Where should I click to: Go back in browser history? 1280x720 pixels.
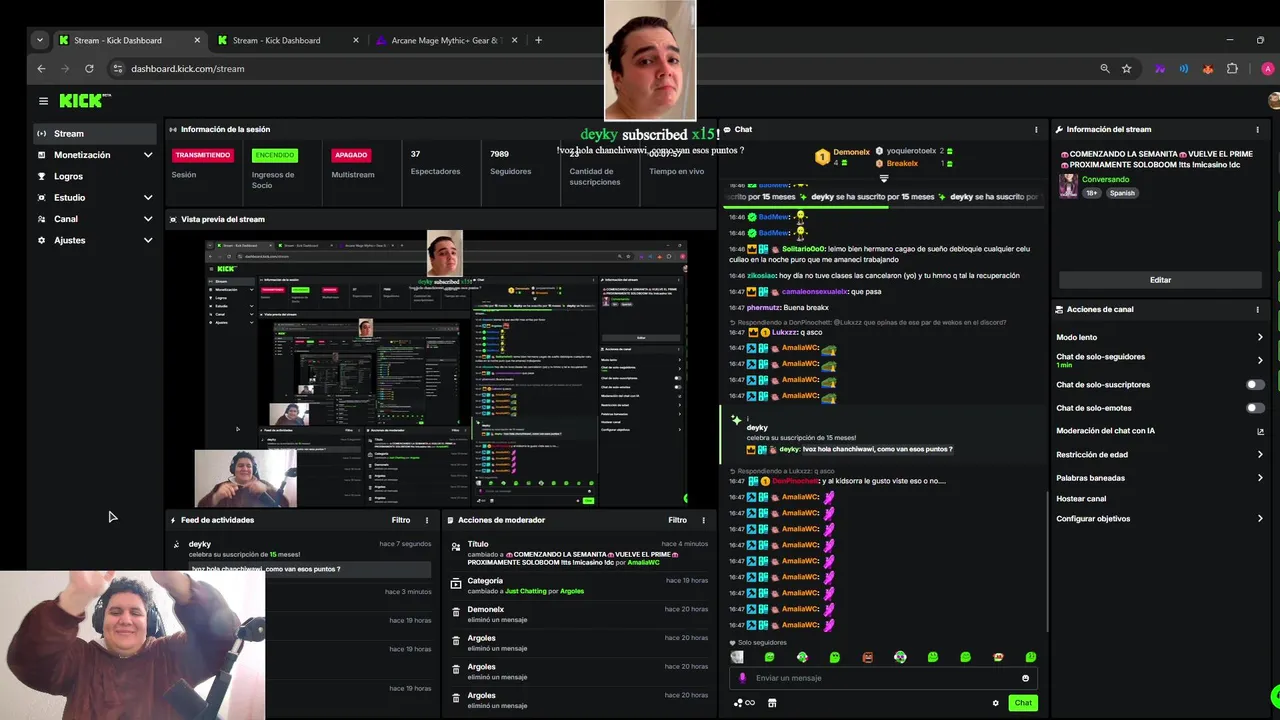point(41,69)
